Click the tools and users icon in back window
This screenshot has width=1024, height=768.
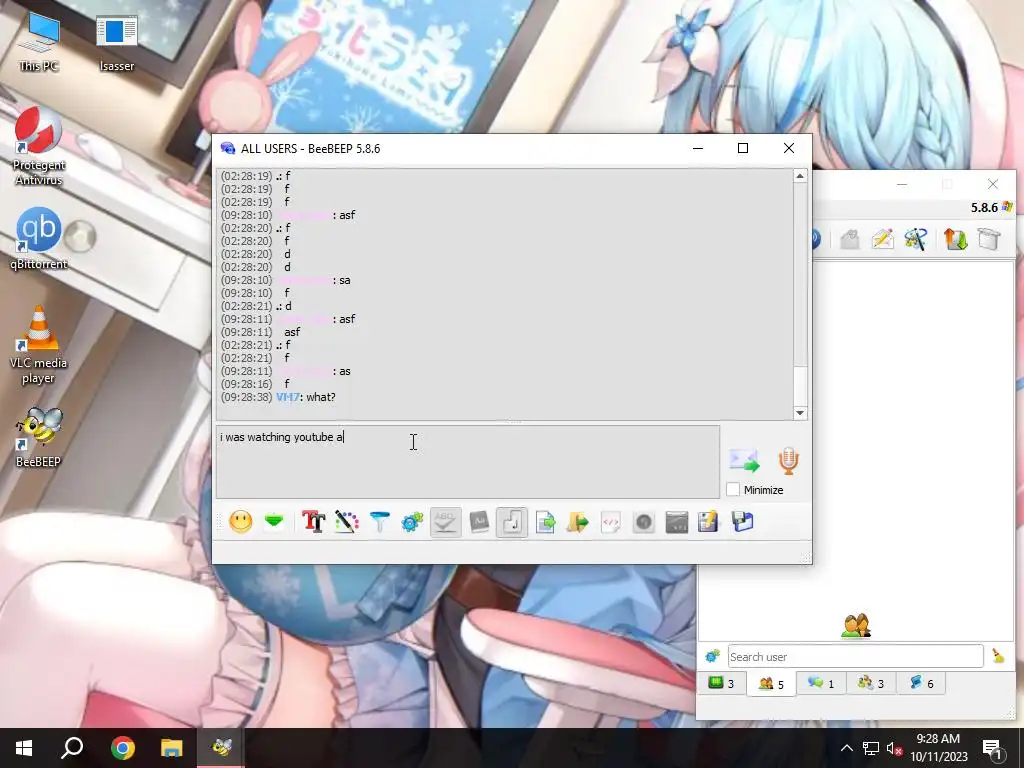click(x=916, y=239)
